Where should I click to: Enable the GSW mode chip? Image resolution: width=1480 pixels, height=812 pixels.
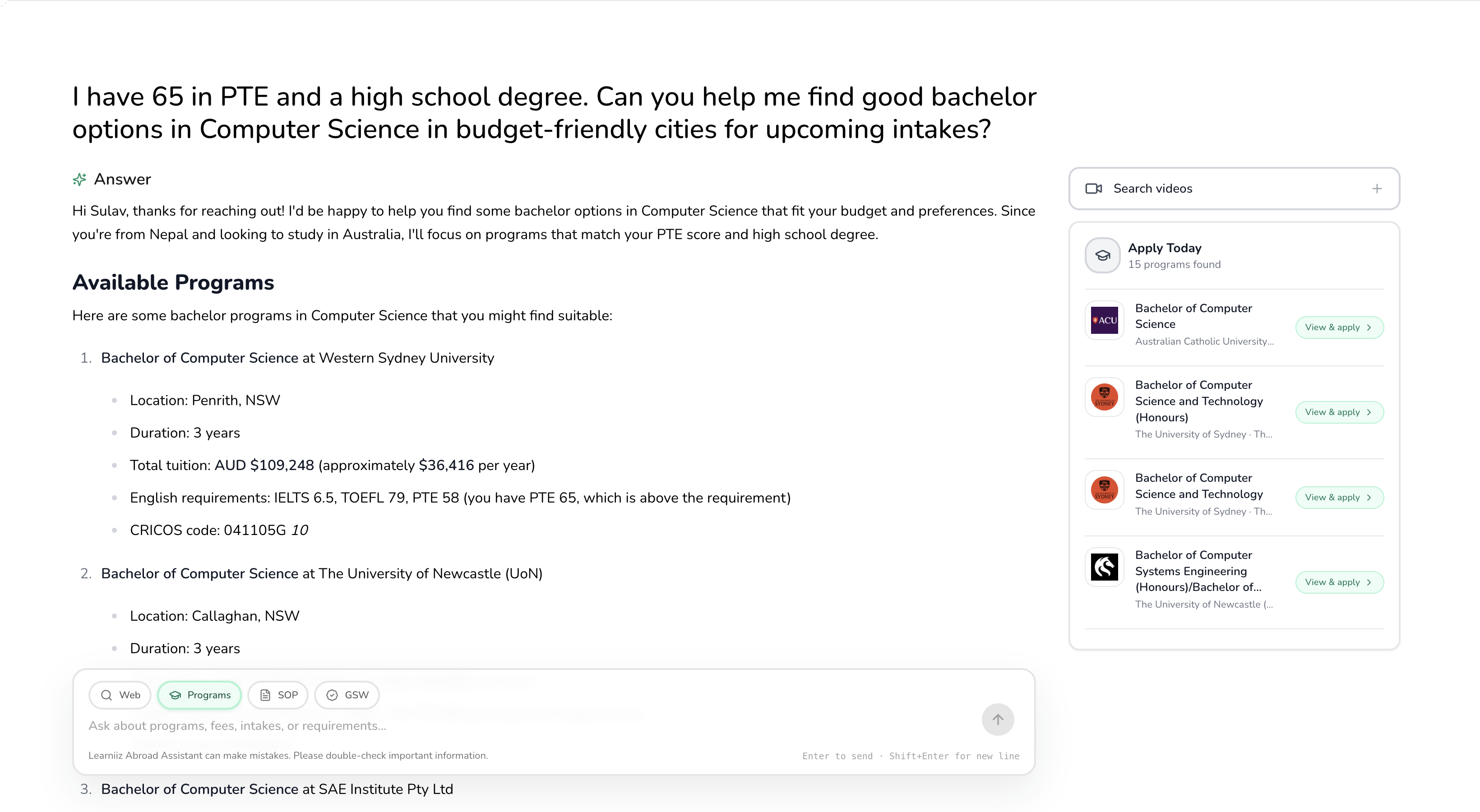coord(347,696)
